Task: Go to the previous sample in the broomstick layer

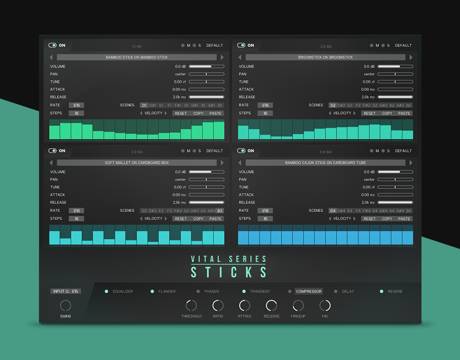Action: click(240, 57)
